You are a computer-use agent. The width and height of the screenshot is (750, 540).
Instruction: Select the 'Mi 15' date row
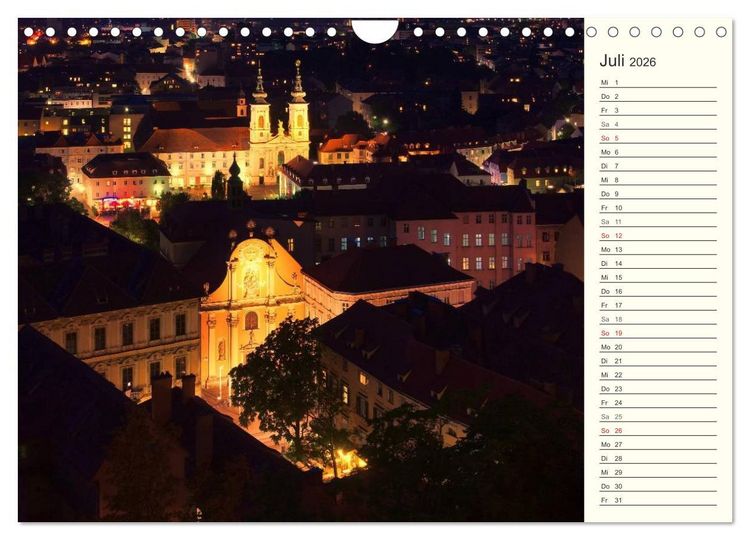click(x=658, y=277)
